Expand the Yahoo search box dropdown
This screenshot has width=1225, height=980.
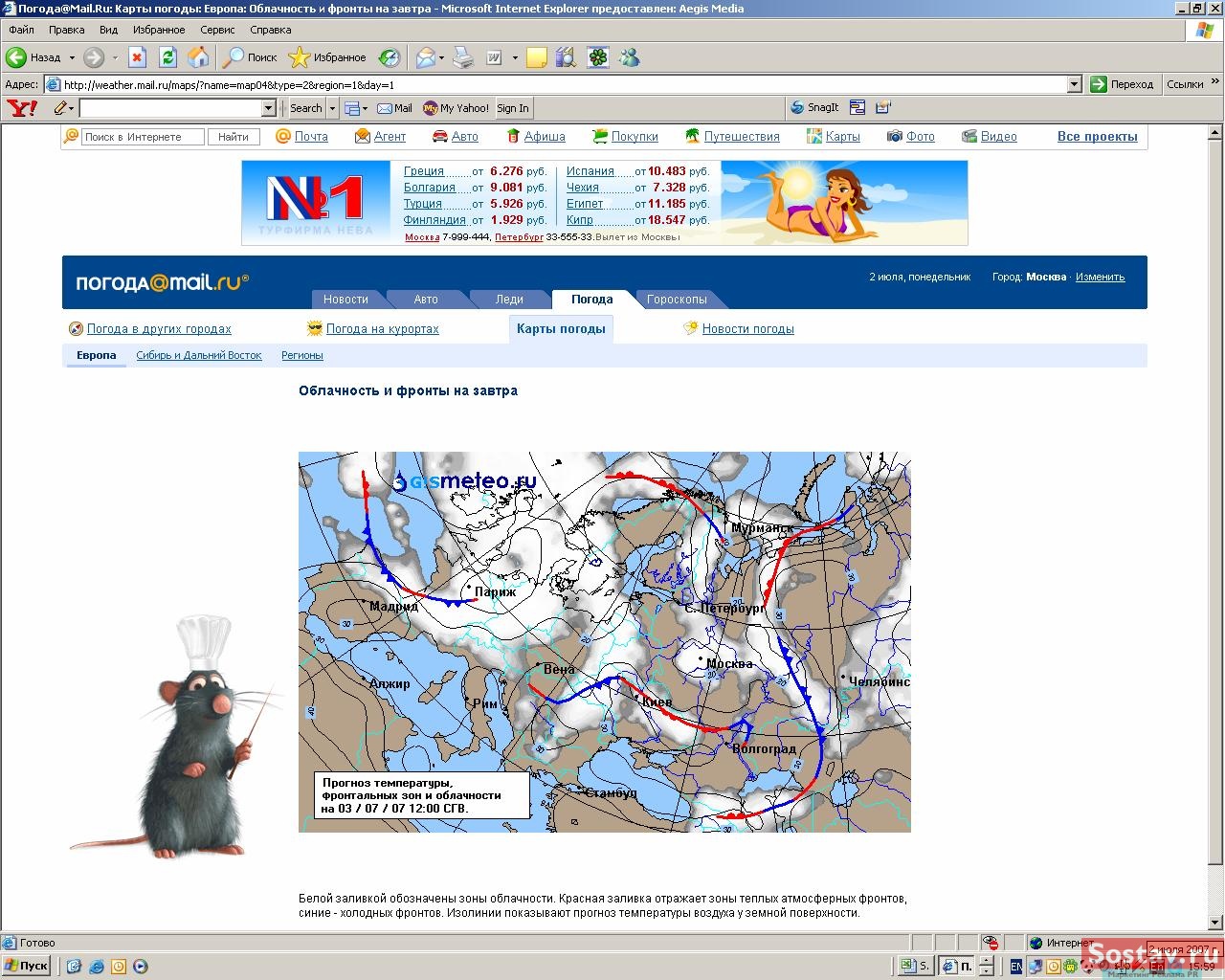point(269,108)
